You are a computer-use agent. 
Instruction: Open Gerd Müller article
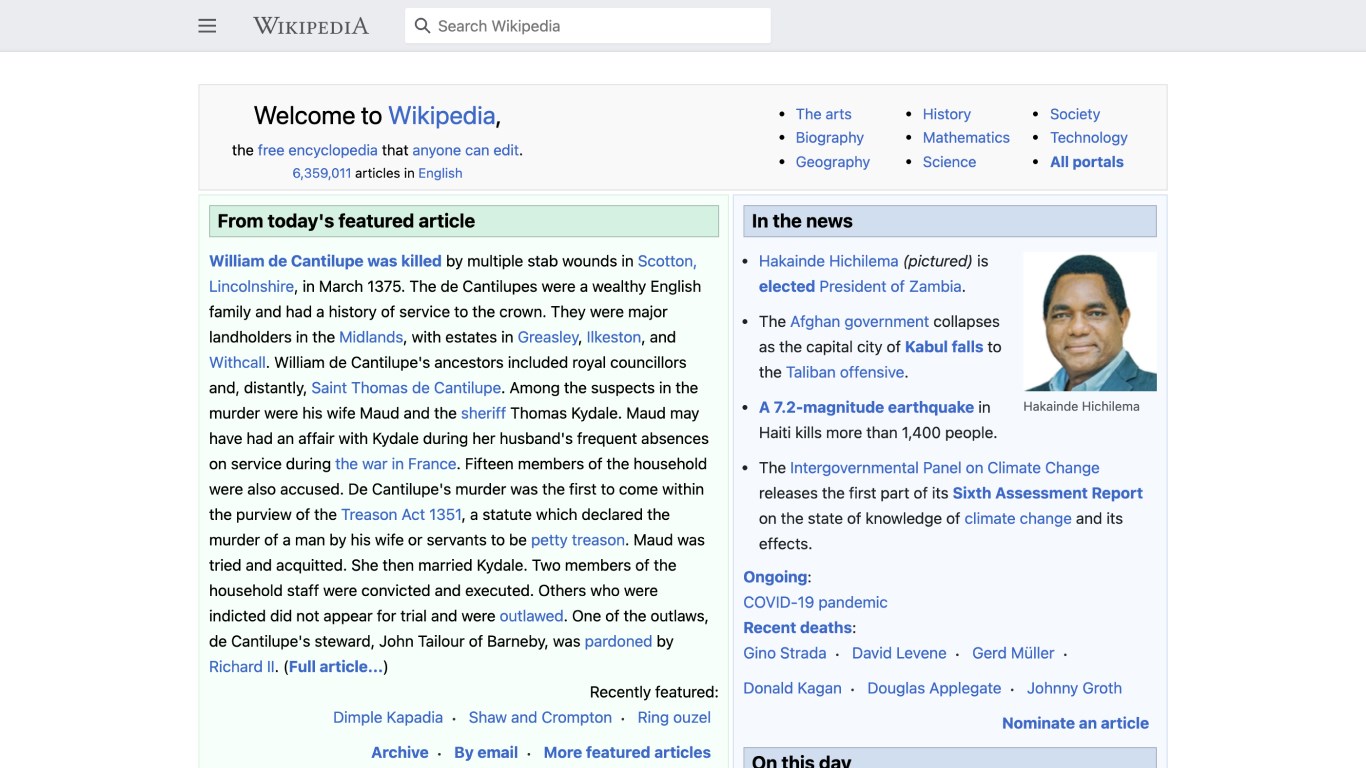(1013, 653)
